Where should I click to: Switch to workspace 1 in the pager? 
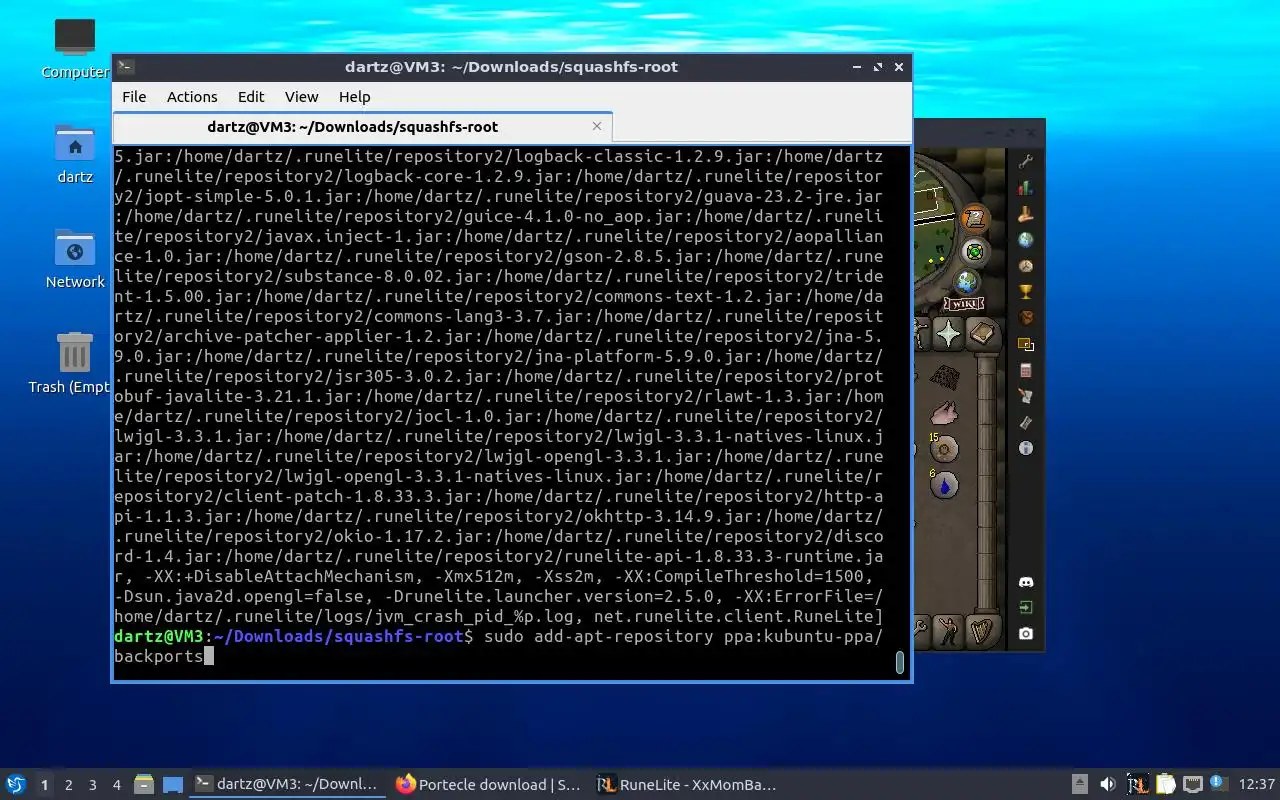[44, 785]
